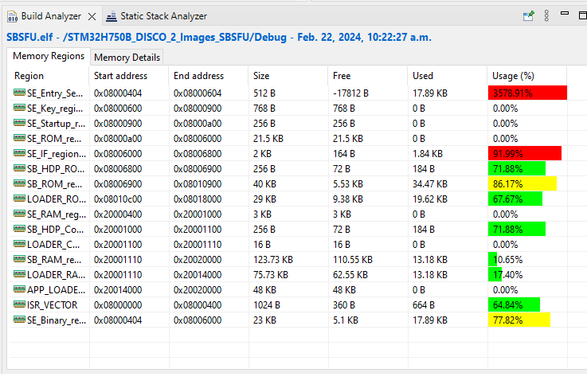Click the SE_Entry_Se... memory region icon
Screen dimensions: 587x374
click(x=19, y=92)
